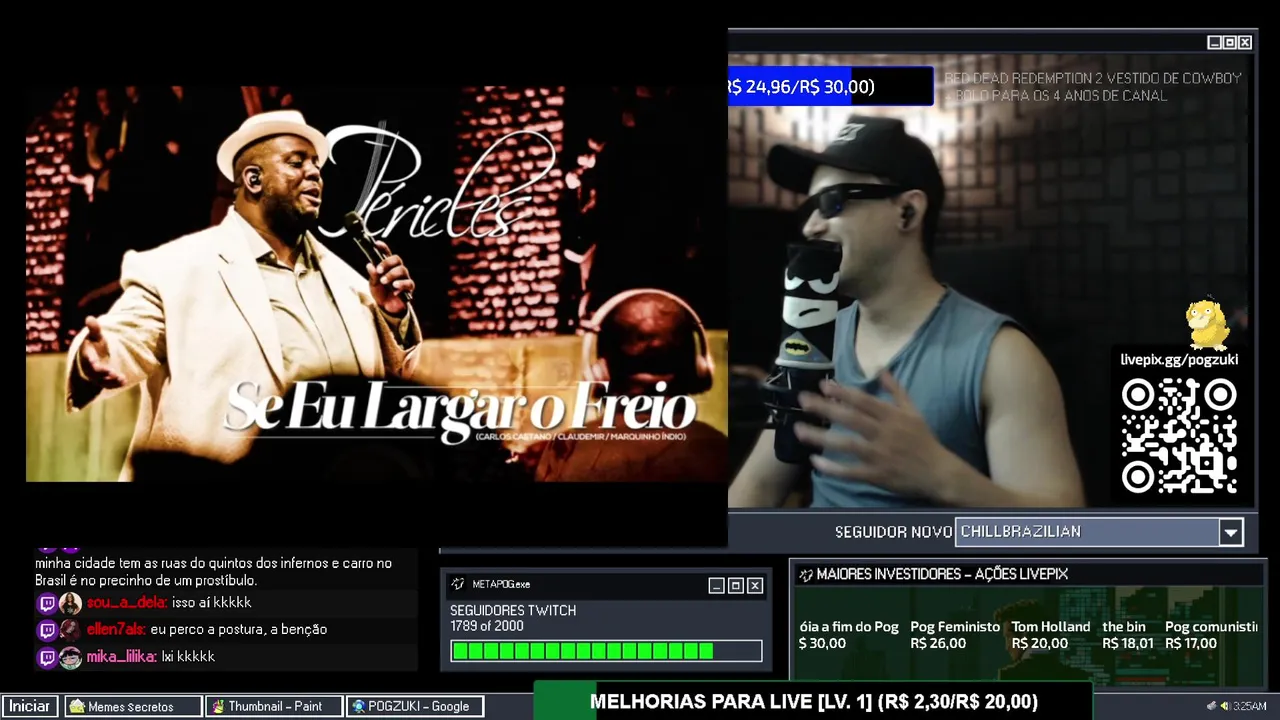Click the 3:25 AM taskbar clock

(x=1250, y=706)
